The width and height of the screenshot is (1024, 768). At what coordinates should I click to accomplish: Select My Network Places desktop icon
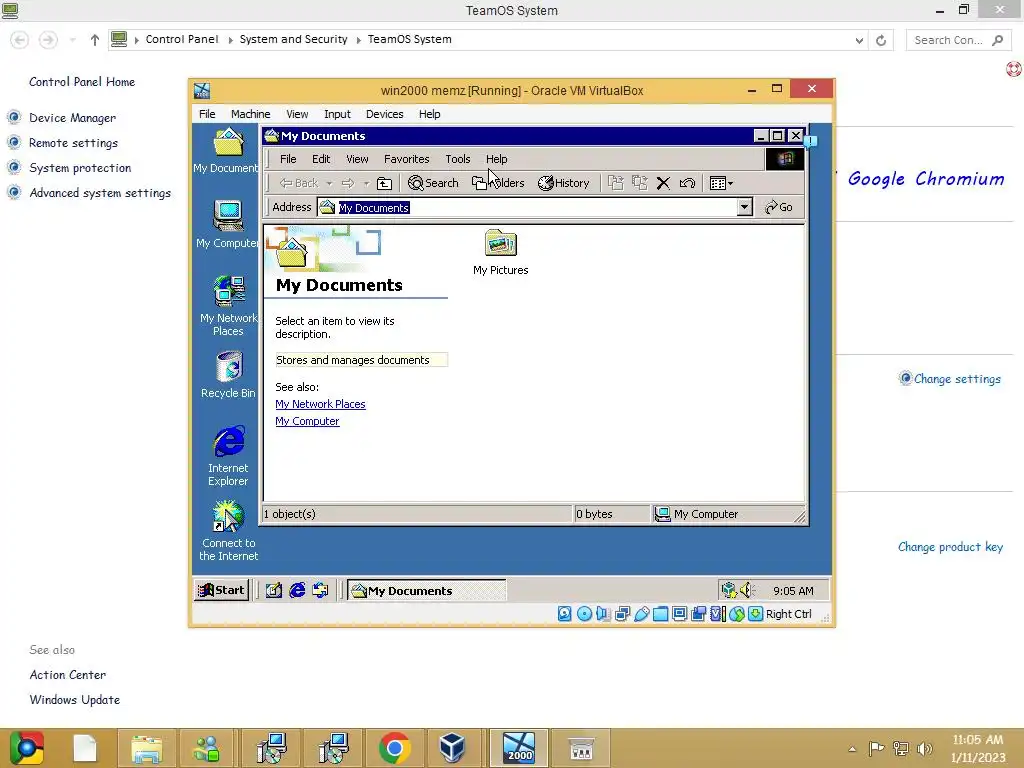[228, 306]
